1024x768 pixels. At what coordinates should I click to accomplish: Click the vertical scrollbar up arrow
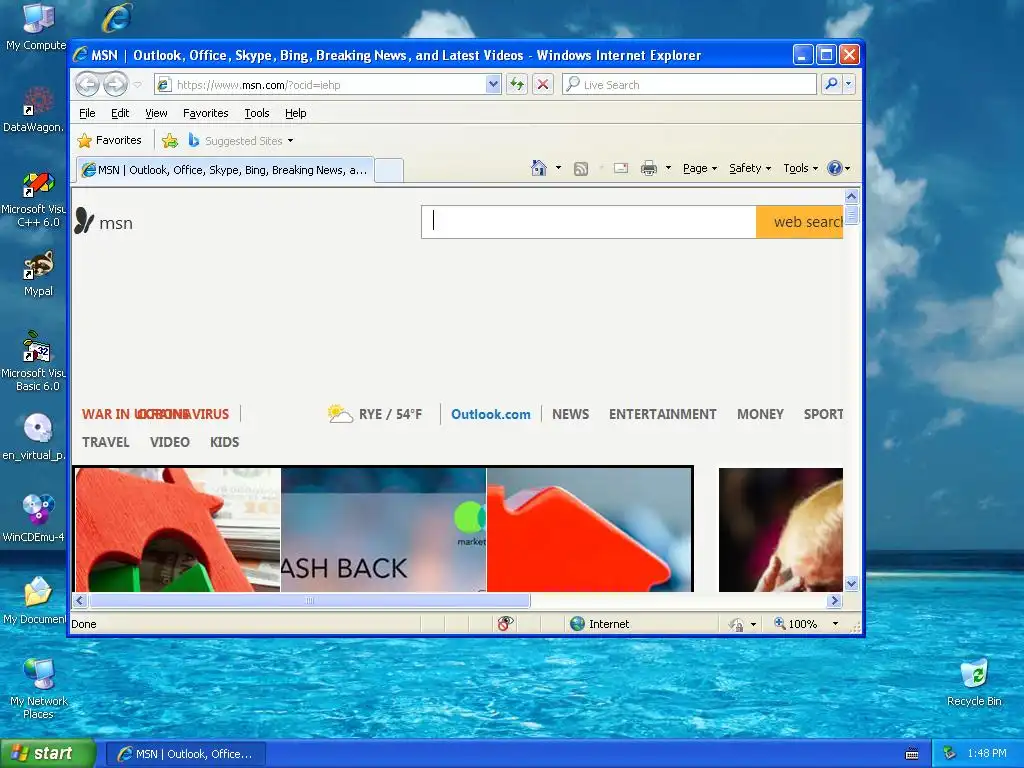click(851, 196)
